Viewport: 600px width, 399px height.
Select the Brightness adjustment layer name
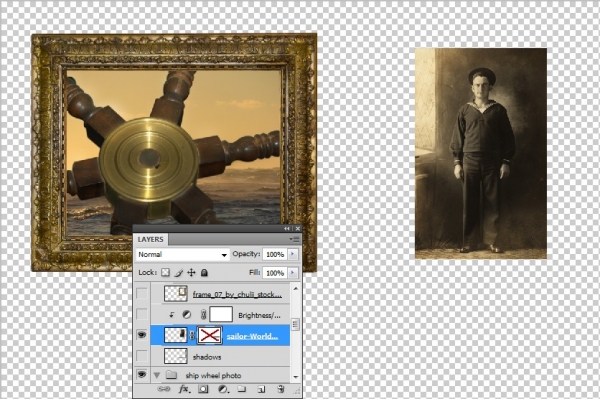point(259,315)
